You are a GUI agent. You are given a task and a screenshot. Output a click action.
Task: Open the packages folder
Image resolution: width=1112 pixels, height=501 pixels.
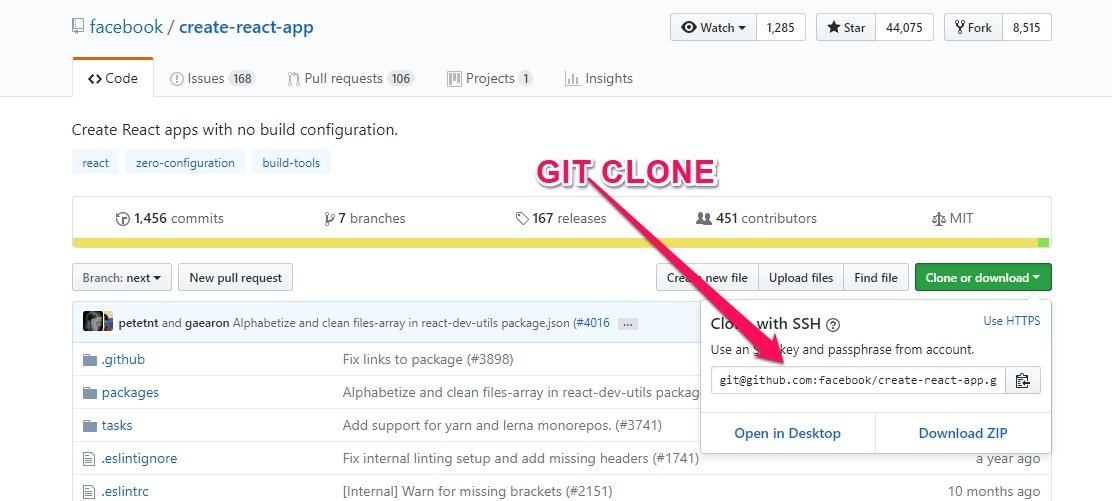click(130, 392)
